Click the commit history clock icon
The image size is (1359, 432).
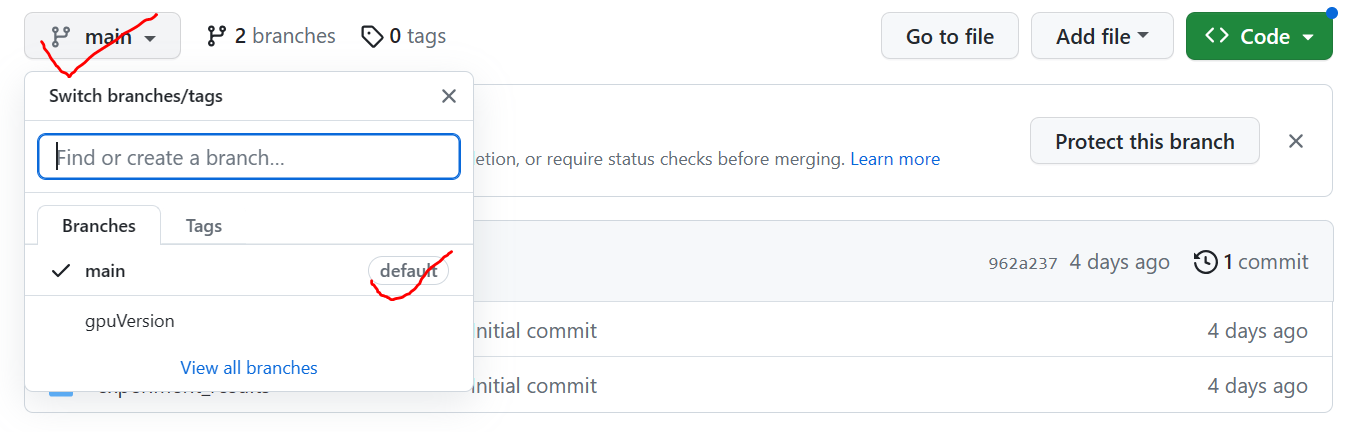pos(1206,262)
